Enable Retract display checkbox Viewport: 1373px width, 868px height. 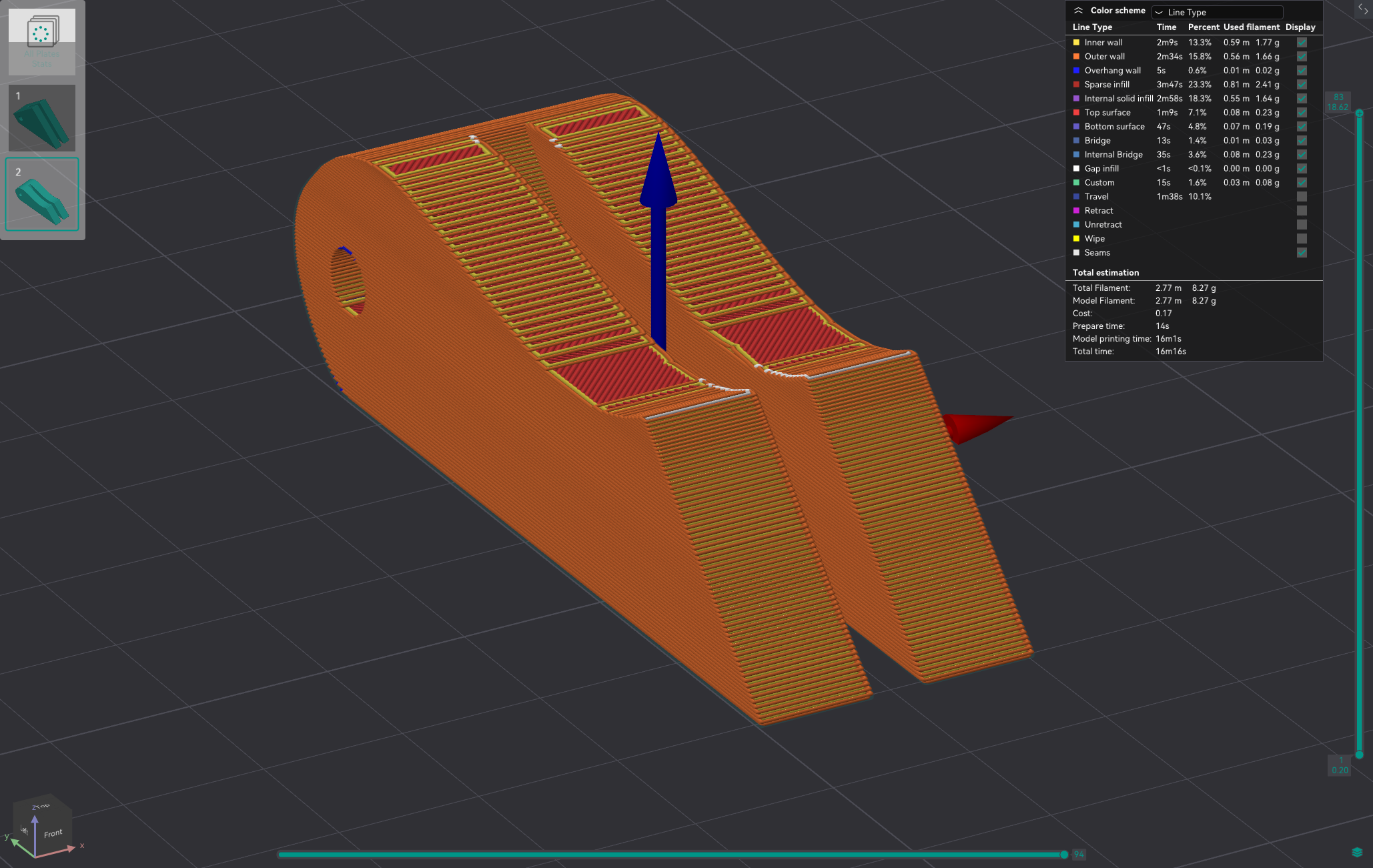1302,210
